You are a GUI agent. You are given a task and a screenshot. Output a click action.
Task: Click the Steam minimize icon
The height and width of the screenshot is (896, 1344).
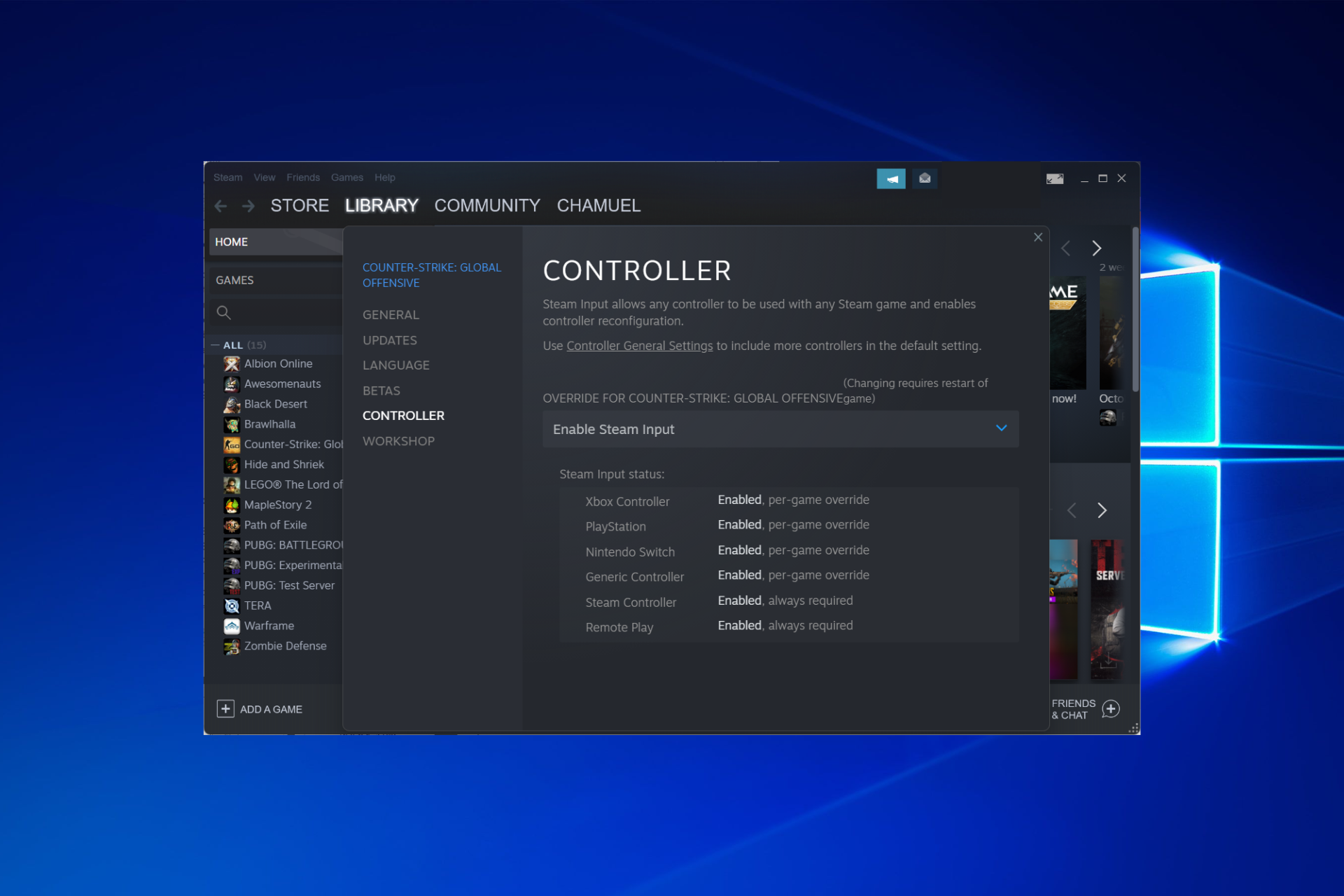(1084, 178)
